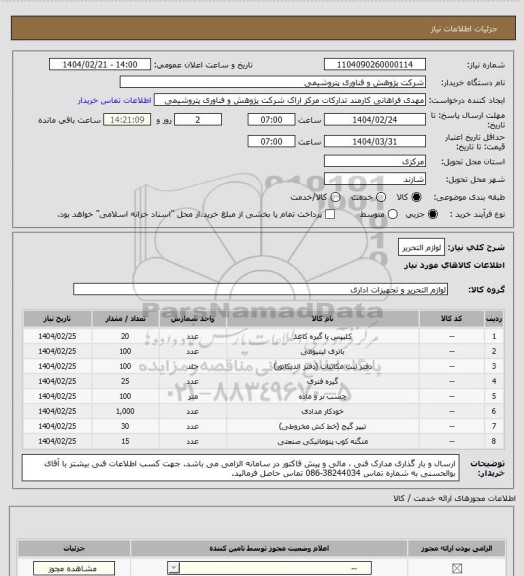Click the delivery province field مرکزی

(x=375, y=161)
